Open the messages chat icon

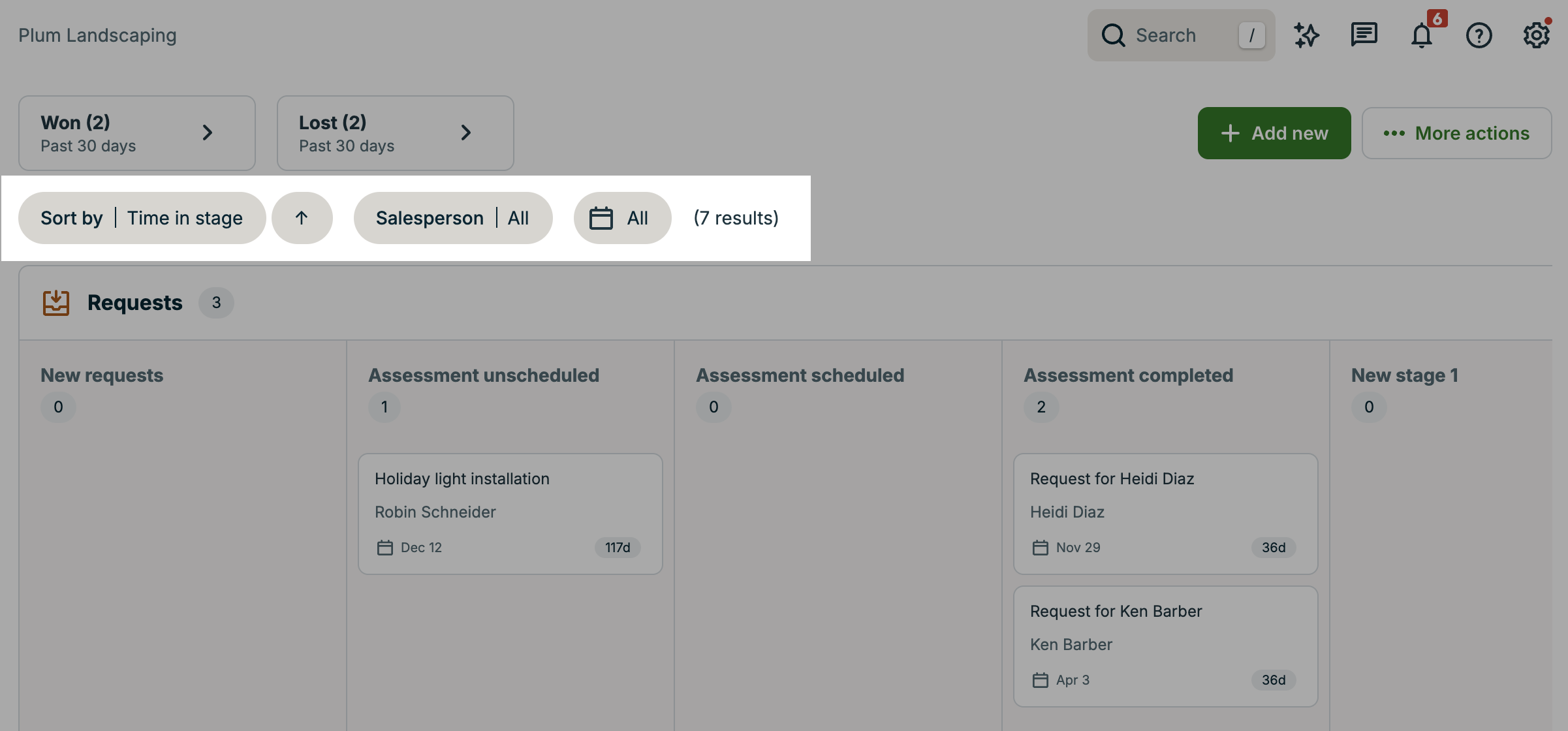pos(1364,35)
